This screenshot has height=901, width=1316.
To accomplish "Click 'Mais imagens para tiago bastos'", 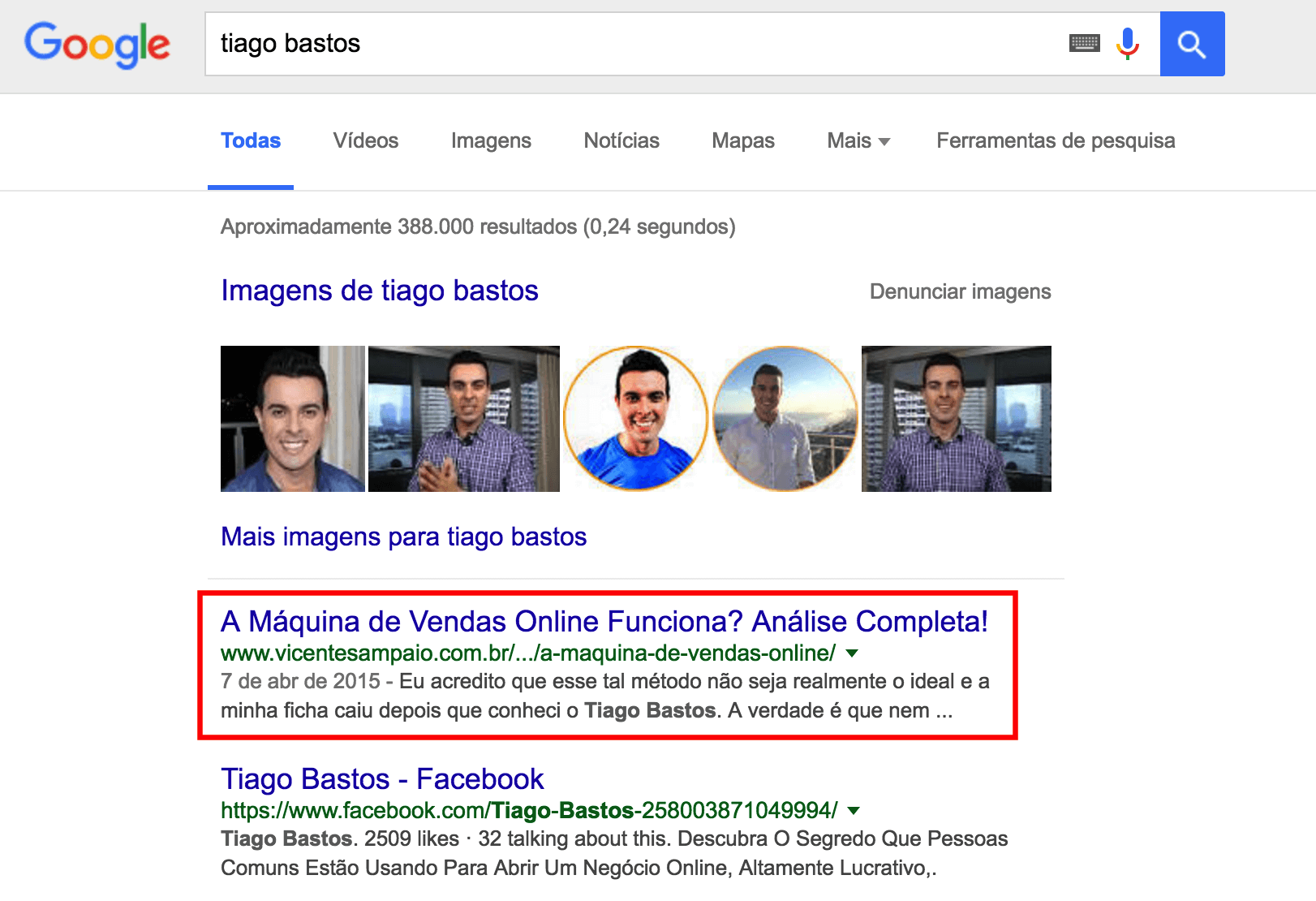I will tap(403, 537).
